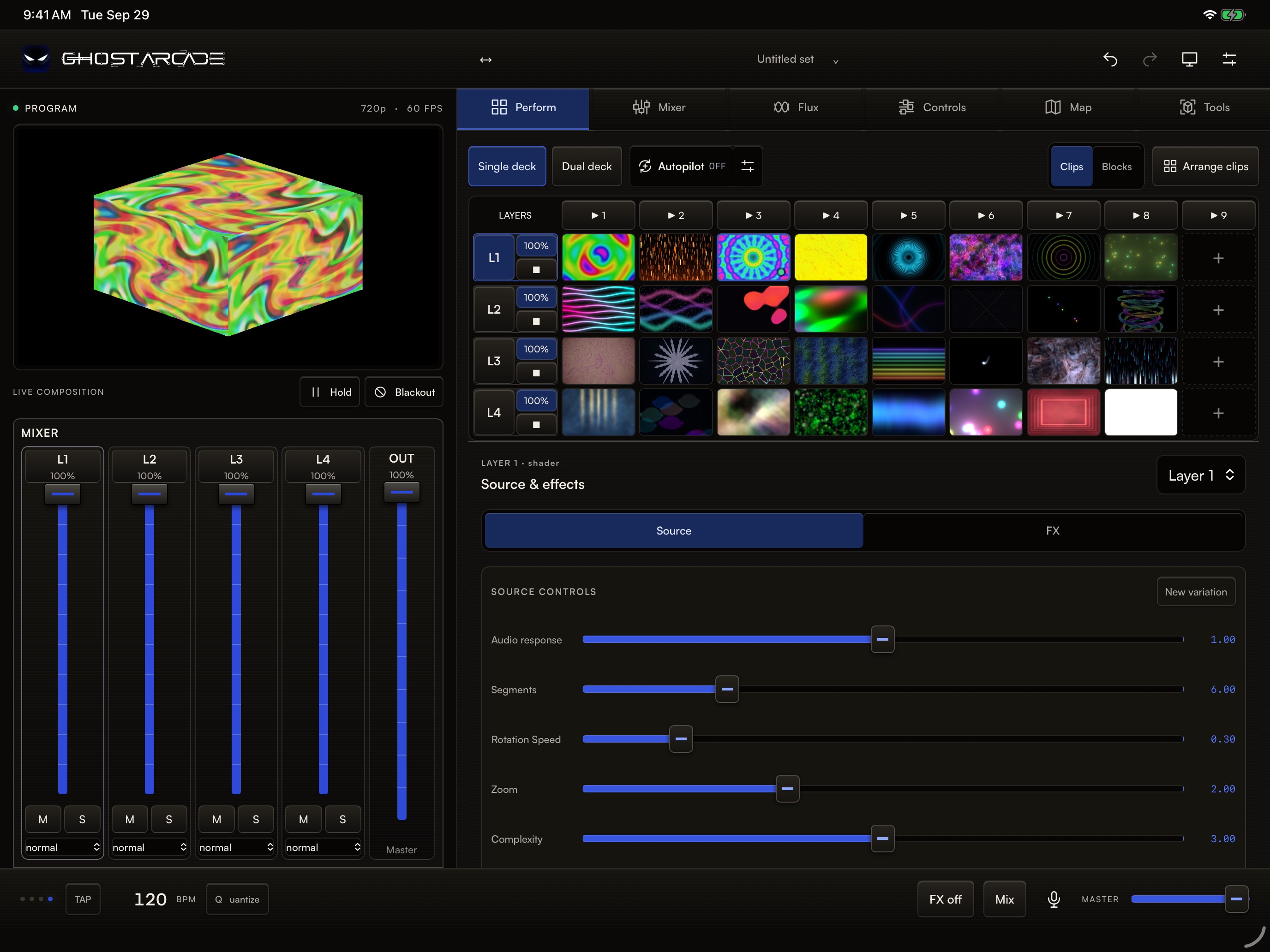Switch to the Tools tab

[x=1204, y=107]
